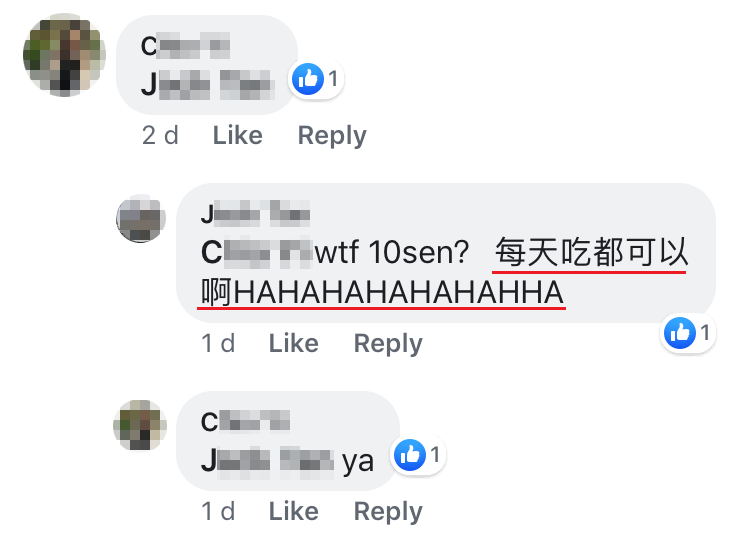The image size is (750, 536).
Task: Click the thumbs-up reaction on the 10sen comment
Action: pyautogui.click(x=680, y=332)
